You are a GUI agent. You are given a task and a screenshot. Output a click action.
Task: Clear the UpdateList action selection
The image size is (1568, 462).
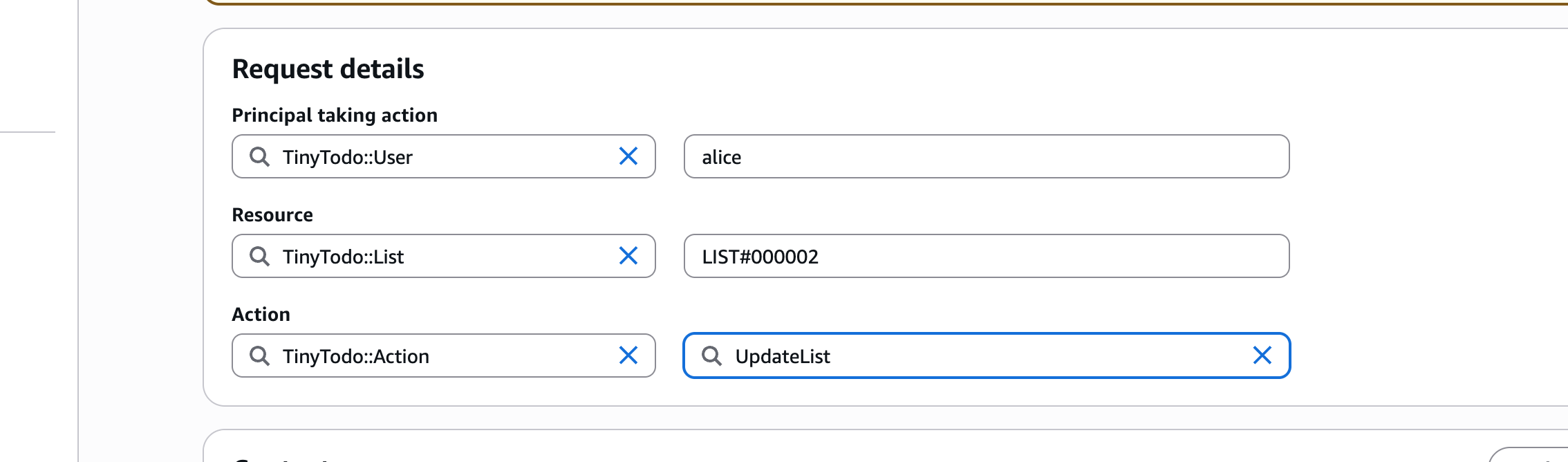pos(1262,355)
